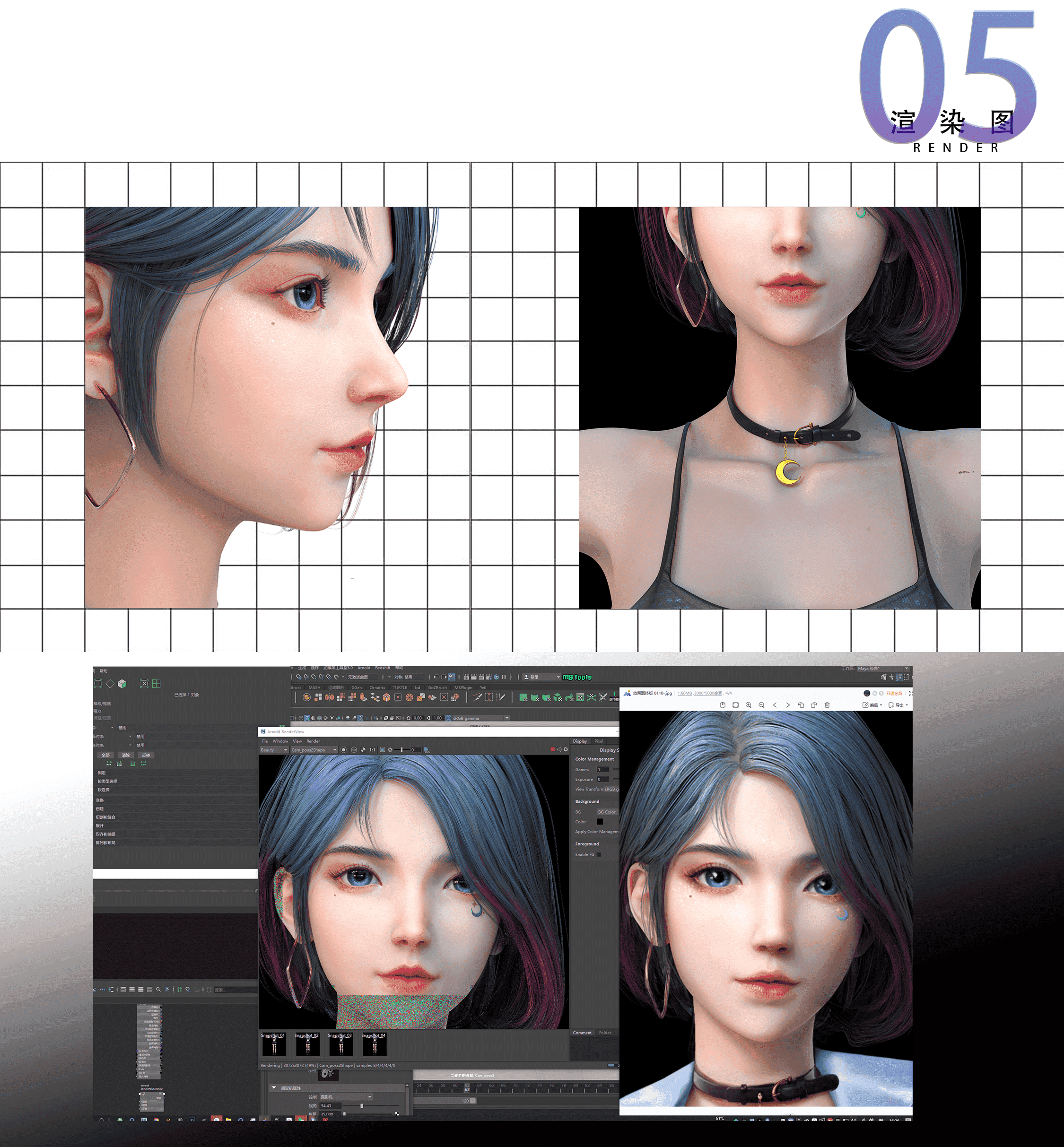
Task: Toggle the color management icon beside sRGB gamma
Action: tap(448, 718)
